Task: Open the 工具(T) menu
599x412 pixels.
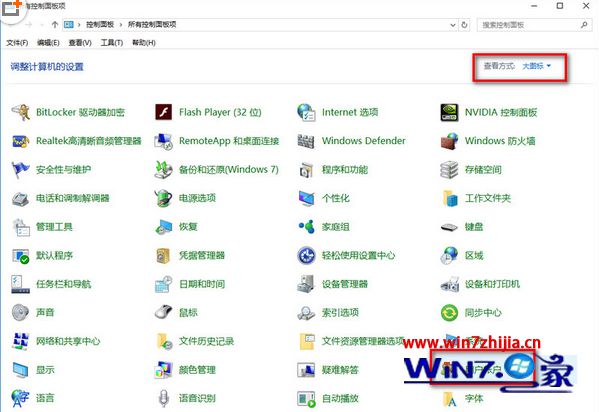Action: tap(112, 42)
